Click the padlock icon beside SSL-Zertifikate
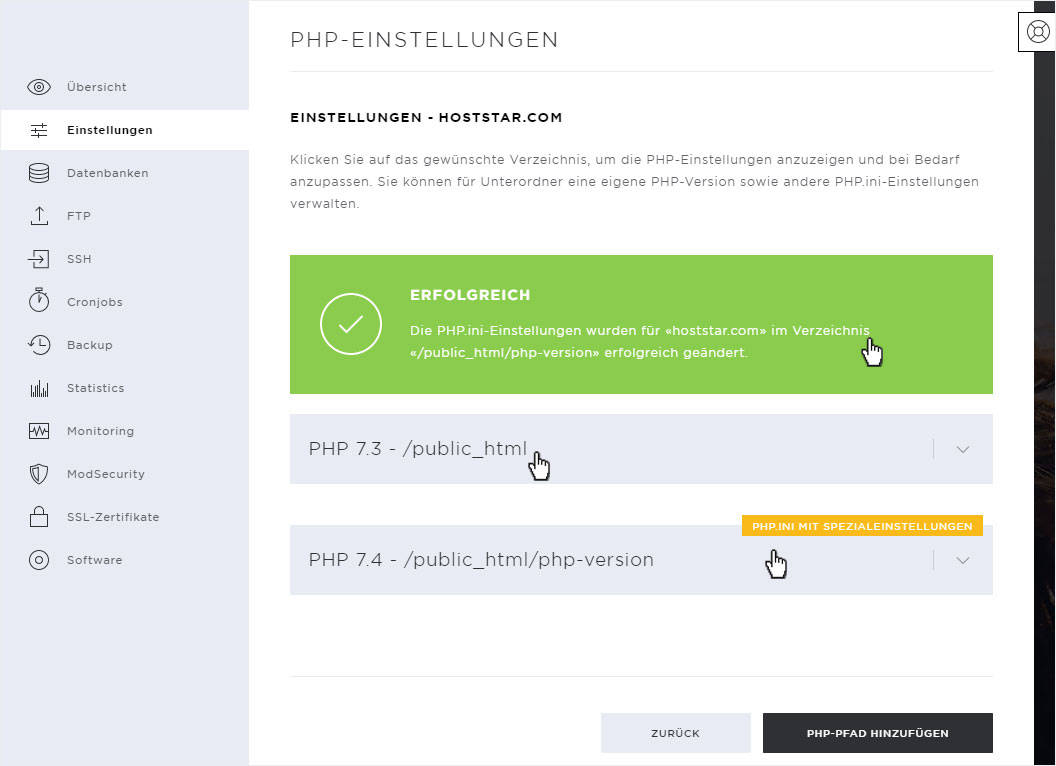 coord(39,517)
